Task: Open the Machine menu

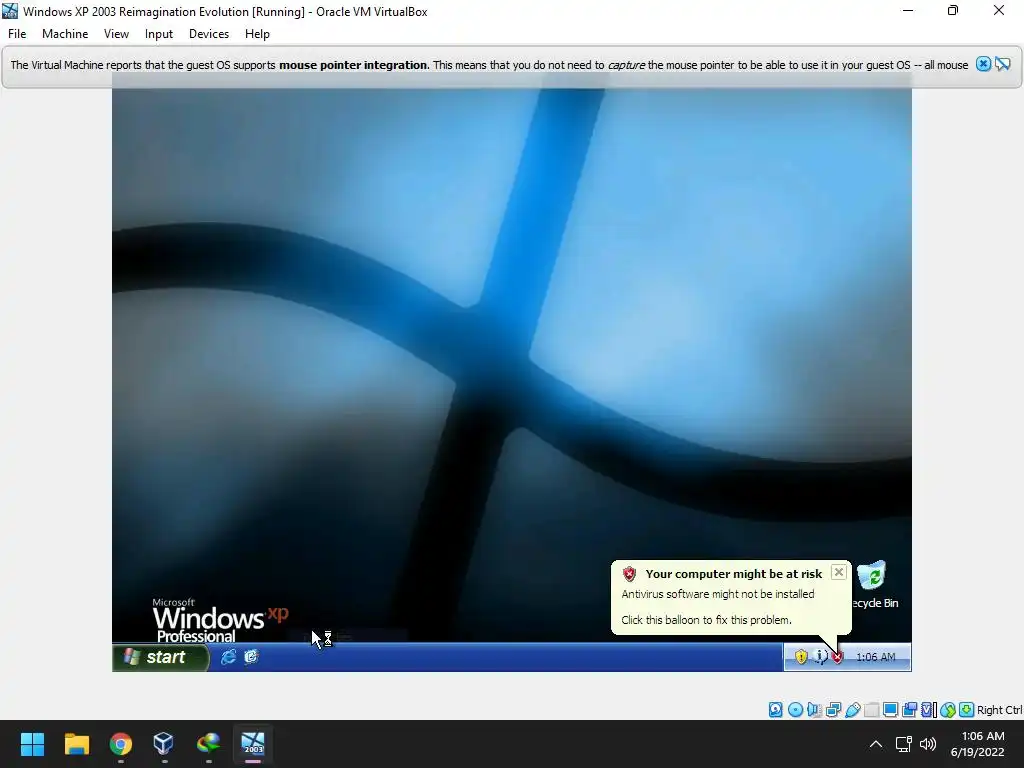Action: pyautogui.click(x=65, y=34)
